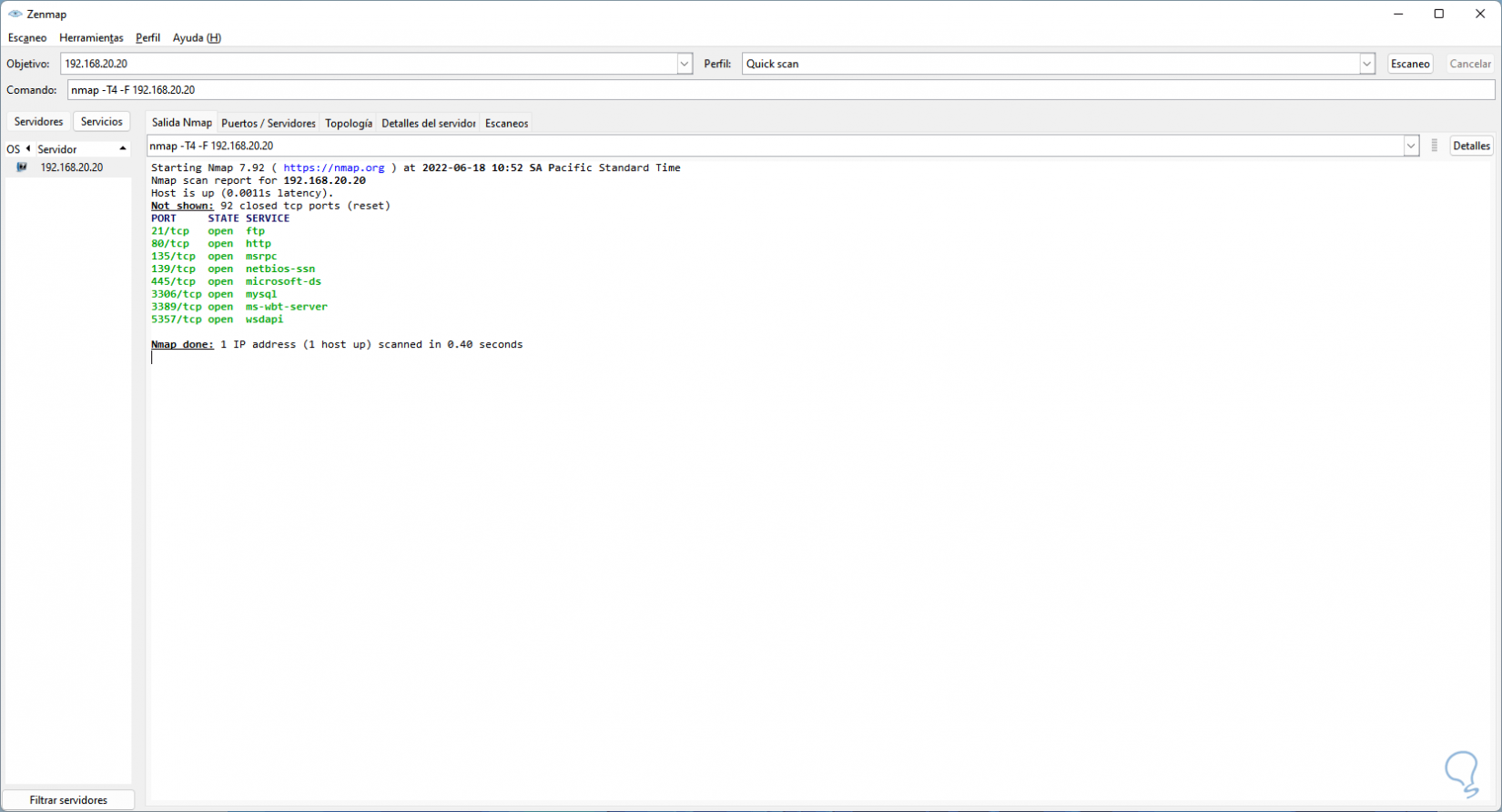Click the 135/tcp msrpc output line
The width and height of the screenshot is (1502, 812).
click(214, 257)
